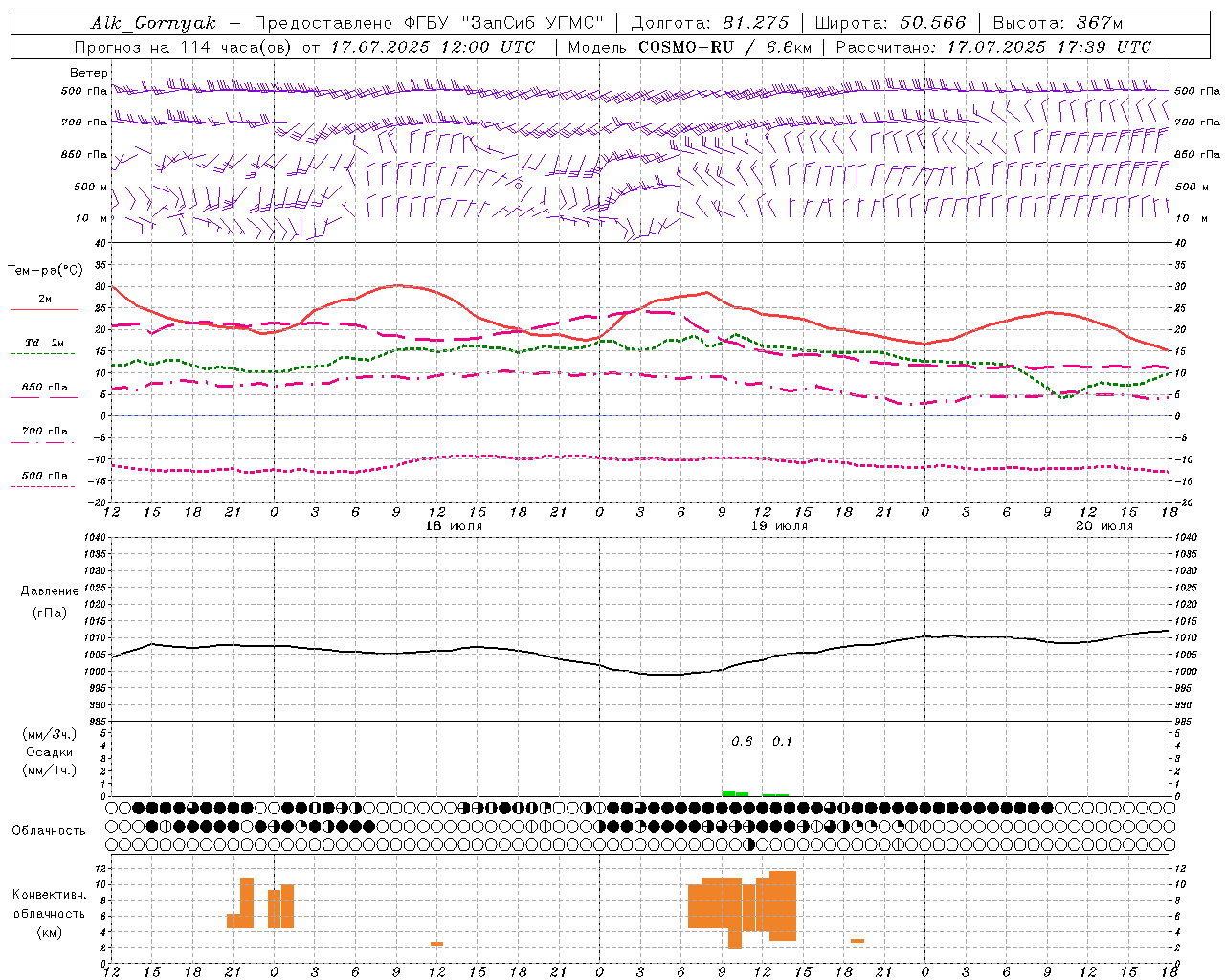Viewport: 1225px width, 980px height.
Task: Click the 'Давление' pressure panel label
Action: [50, 591]
